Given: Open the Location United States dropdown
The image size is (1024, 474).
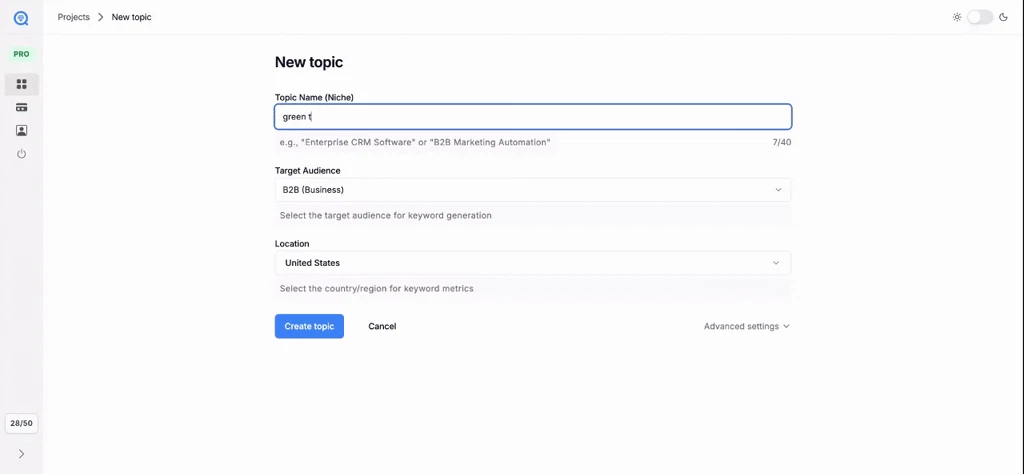Looking at the screenshot, I should point(533,263).
